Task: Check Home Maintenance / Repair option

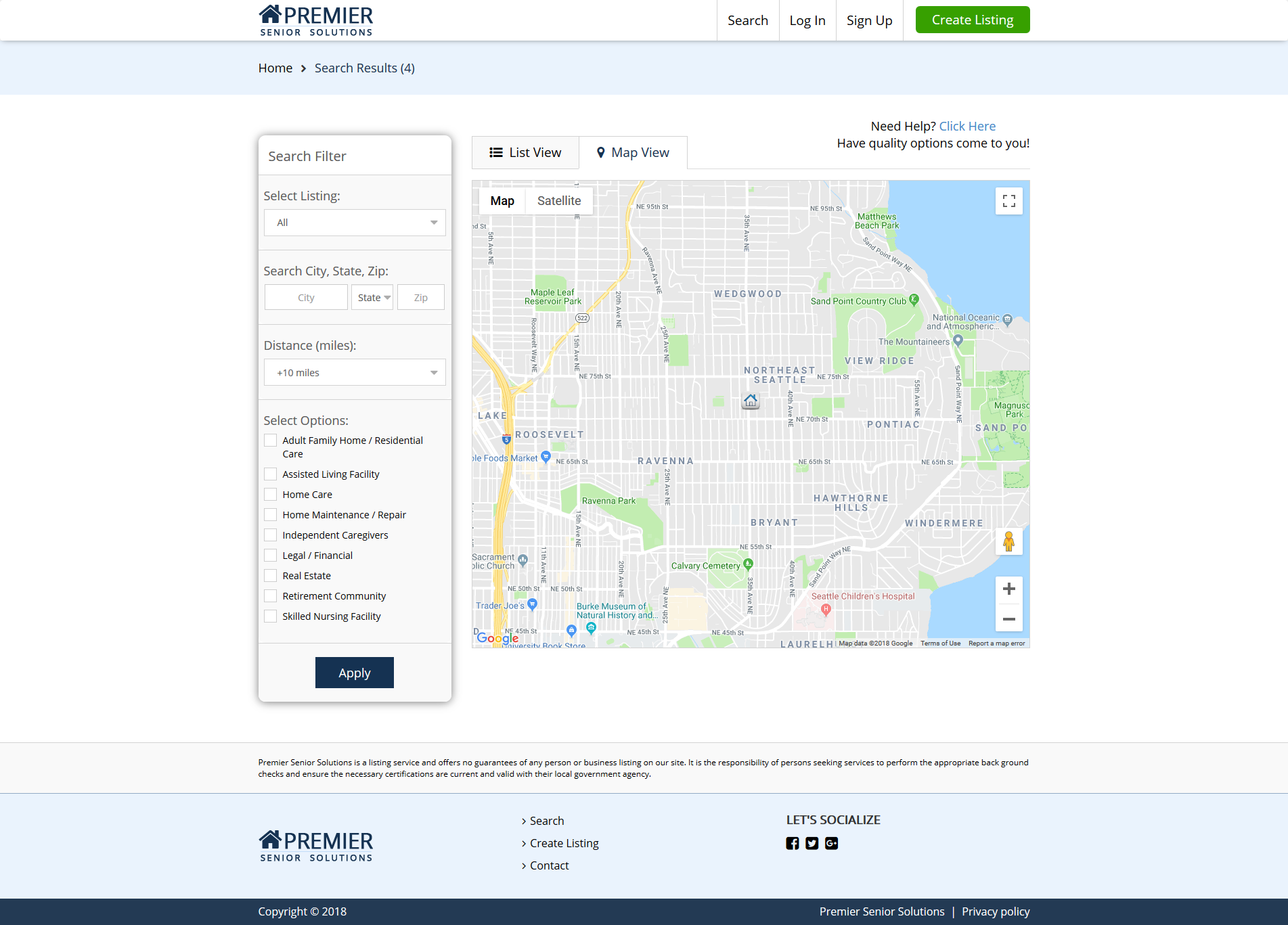Action: tap(270, 514)
